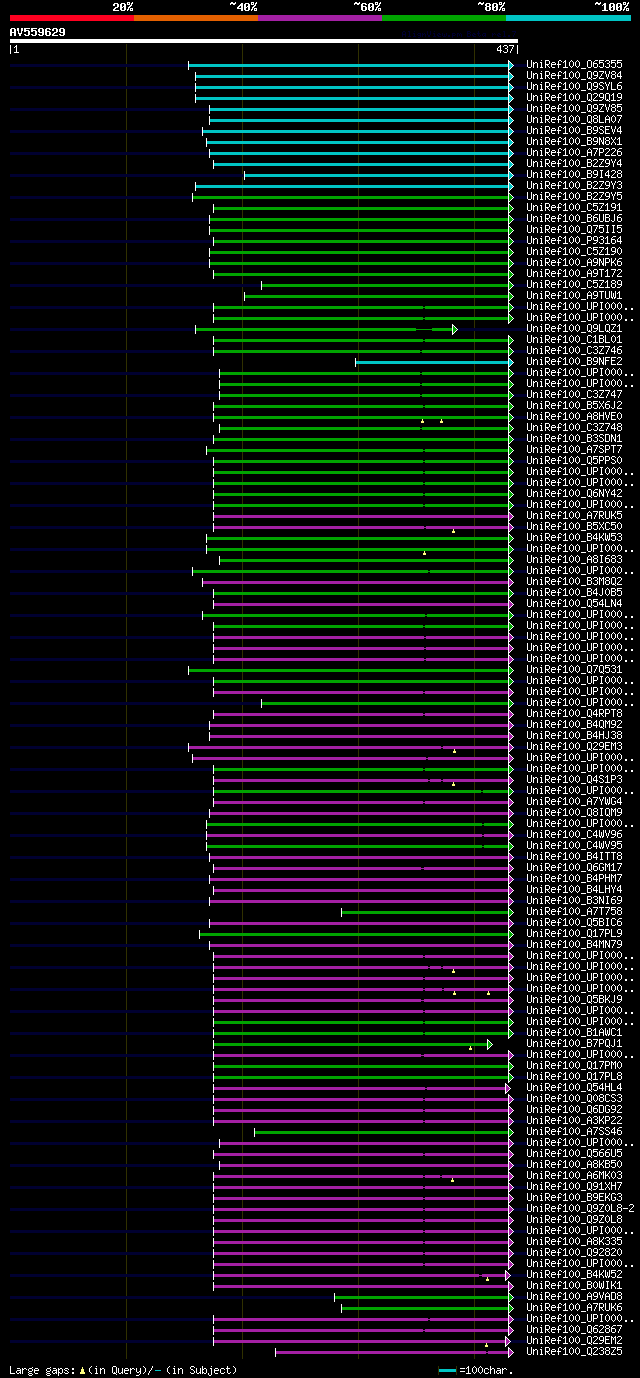Go to UniRef100_Q7Q531 entry
This screenshot has width=640, height=1378.
(574, 670)
